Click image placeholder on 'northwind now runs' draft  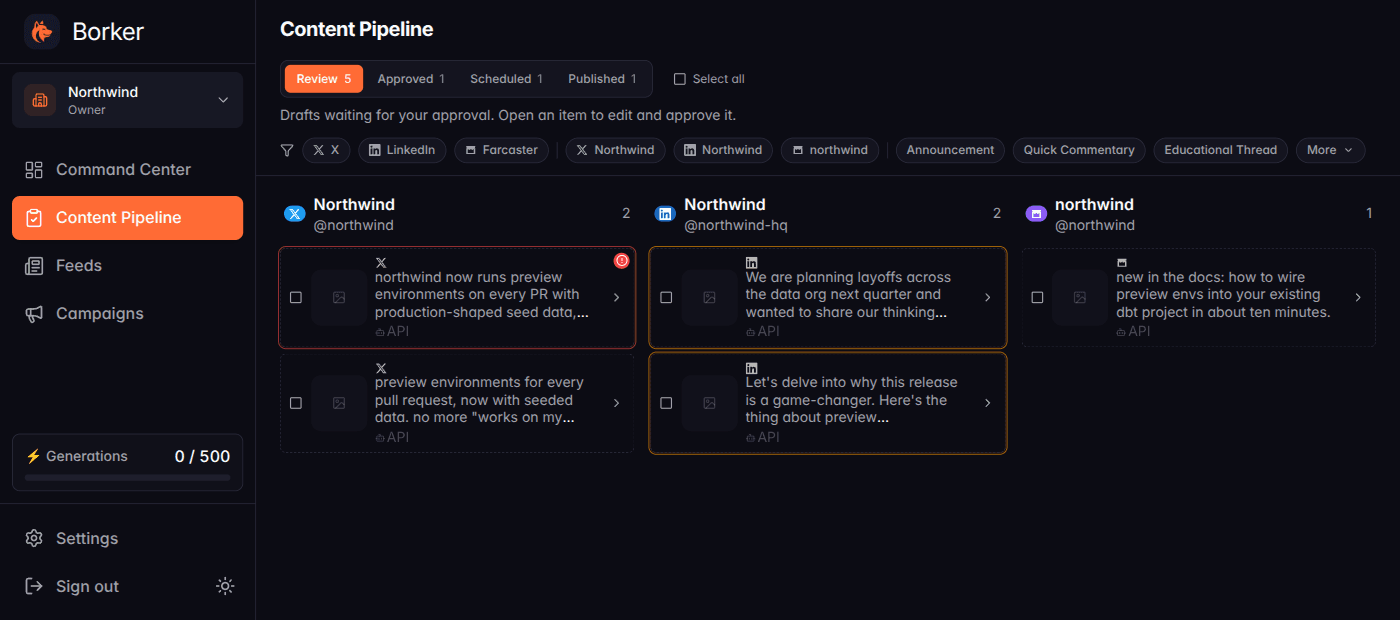339,298
